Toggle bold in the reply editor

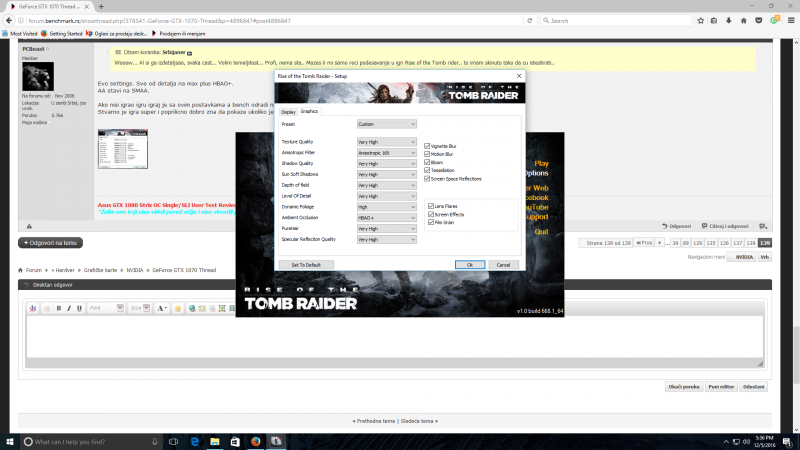click(59, 308)
